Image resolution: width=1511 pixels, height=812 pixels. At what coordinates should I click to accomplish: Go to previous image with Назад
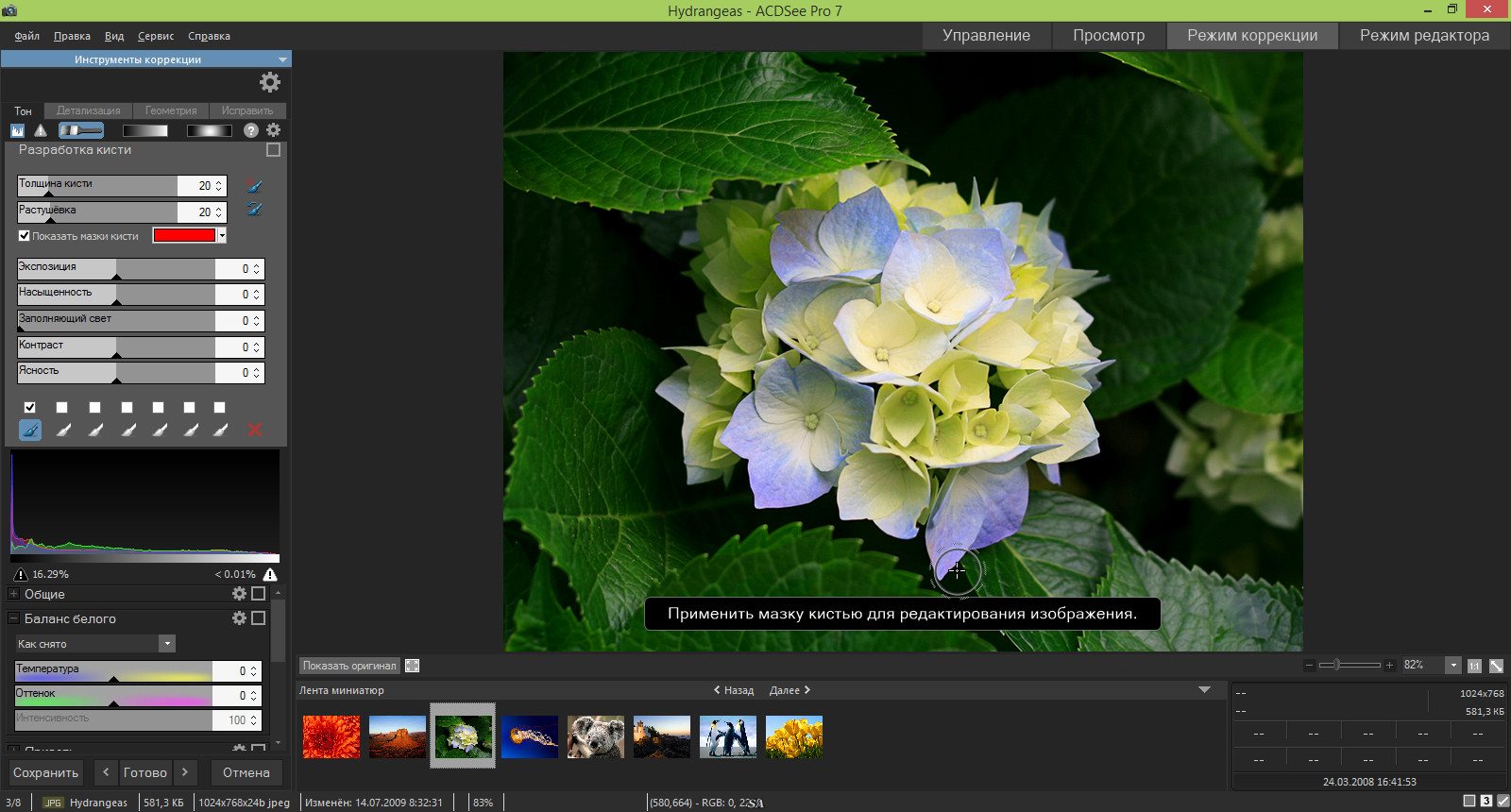[x=734, y=690]
